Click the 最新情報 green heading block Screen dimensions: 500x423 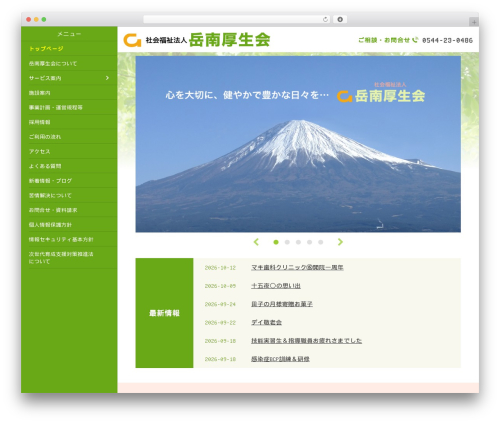pos(164,313)
